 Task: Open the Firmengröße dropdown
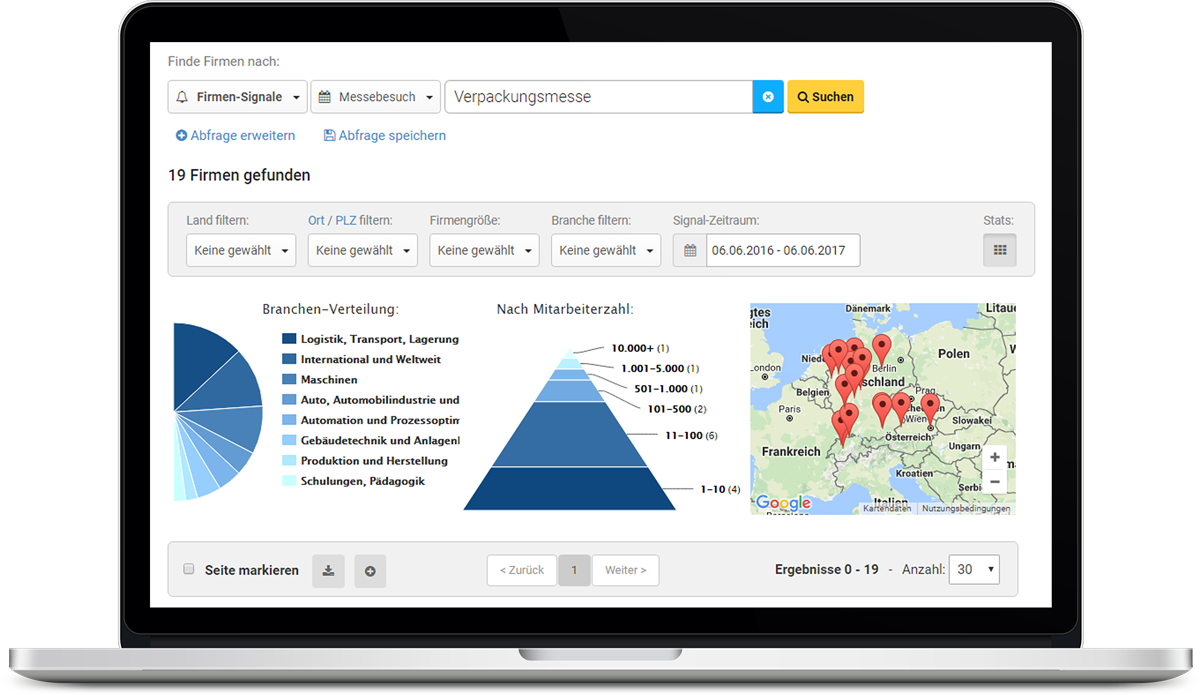click(484, 250)
